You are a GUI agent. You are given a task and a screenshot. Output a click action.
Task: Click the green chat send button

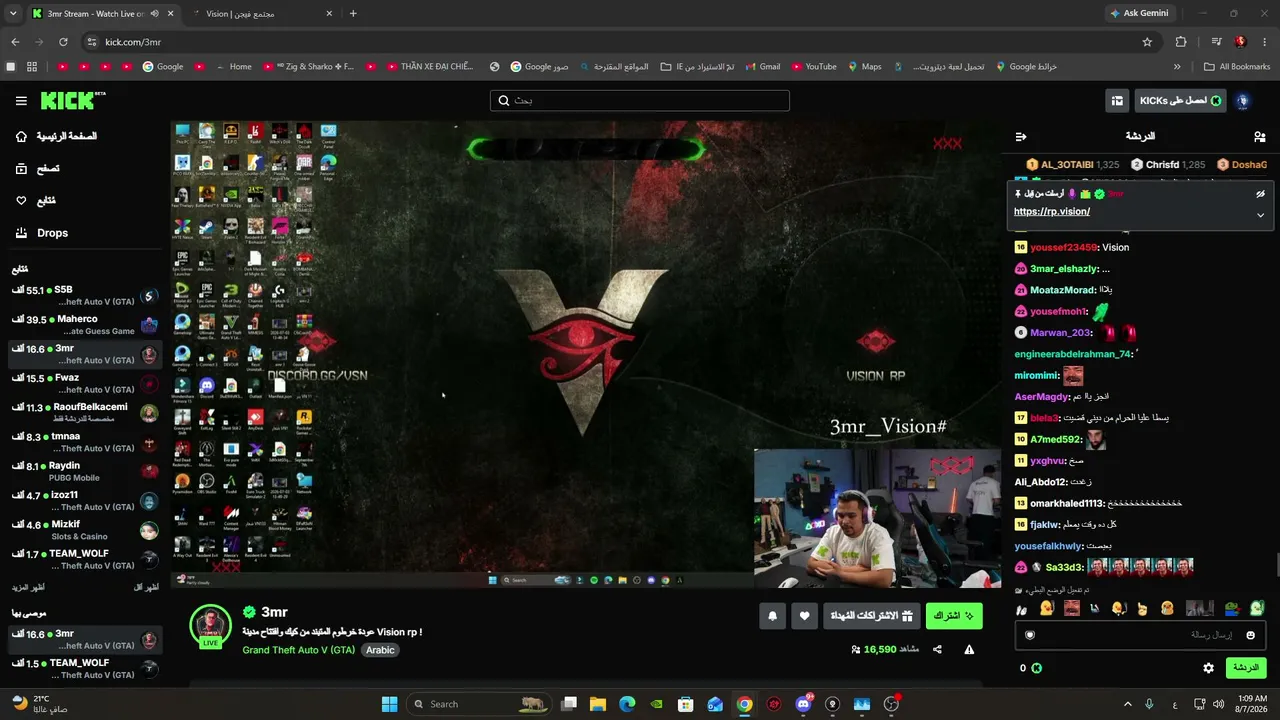click(1245, 668)
